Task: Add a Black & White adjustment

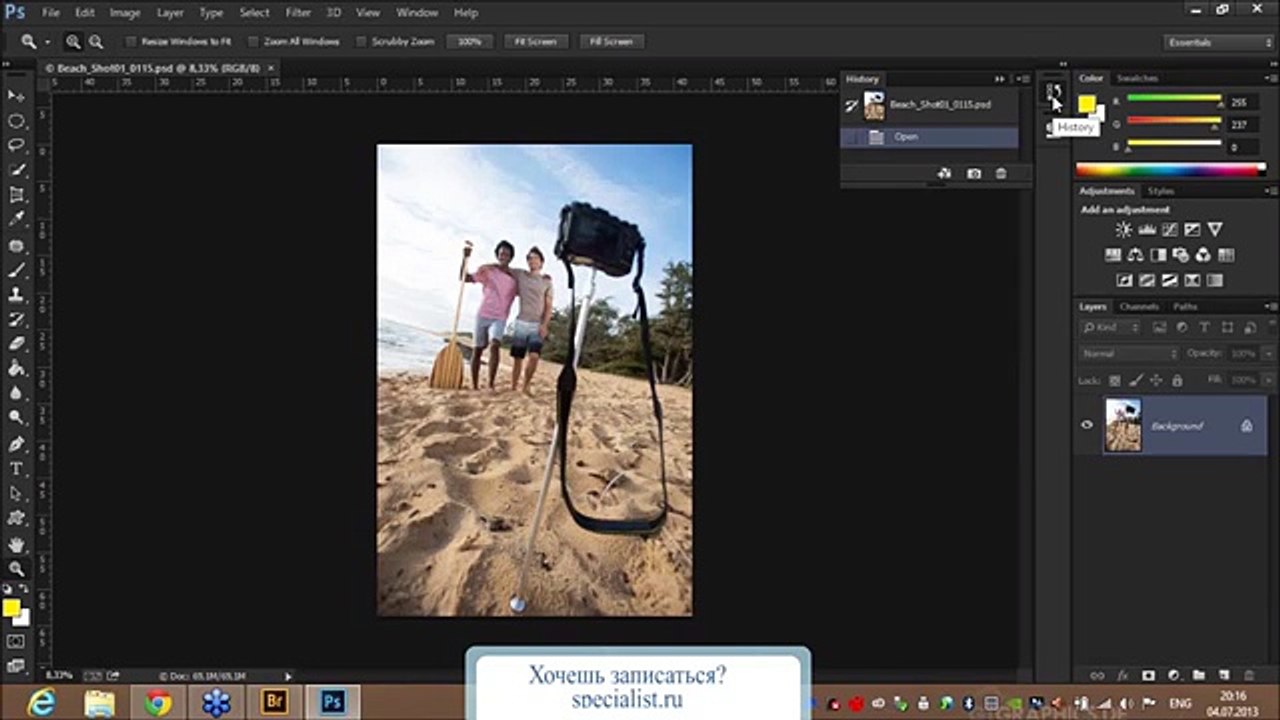Action: pyautogui.click(x=1158, y=255)
